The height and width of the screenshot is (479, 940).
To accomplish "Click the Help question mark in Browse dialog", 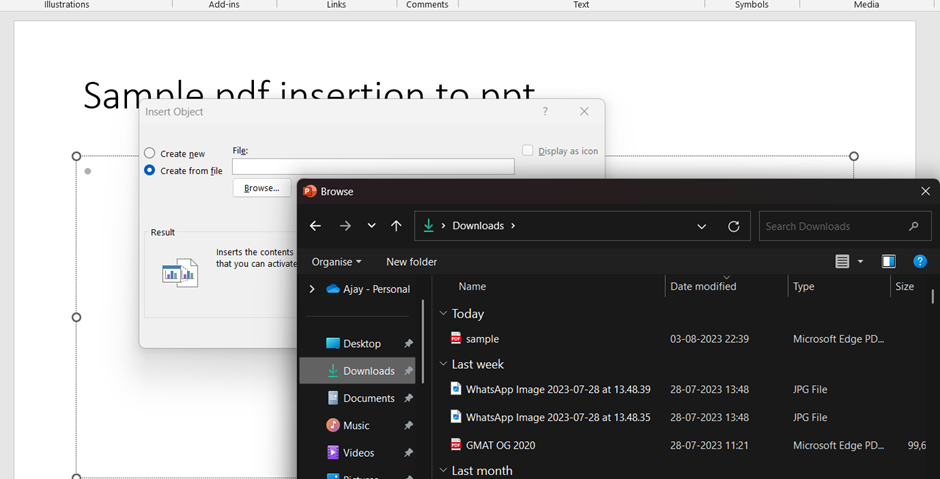I will [x=920, y=262].
